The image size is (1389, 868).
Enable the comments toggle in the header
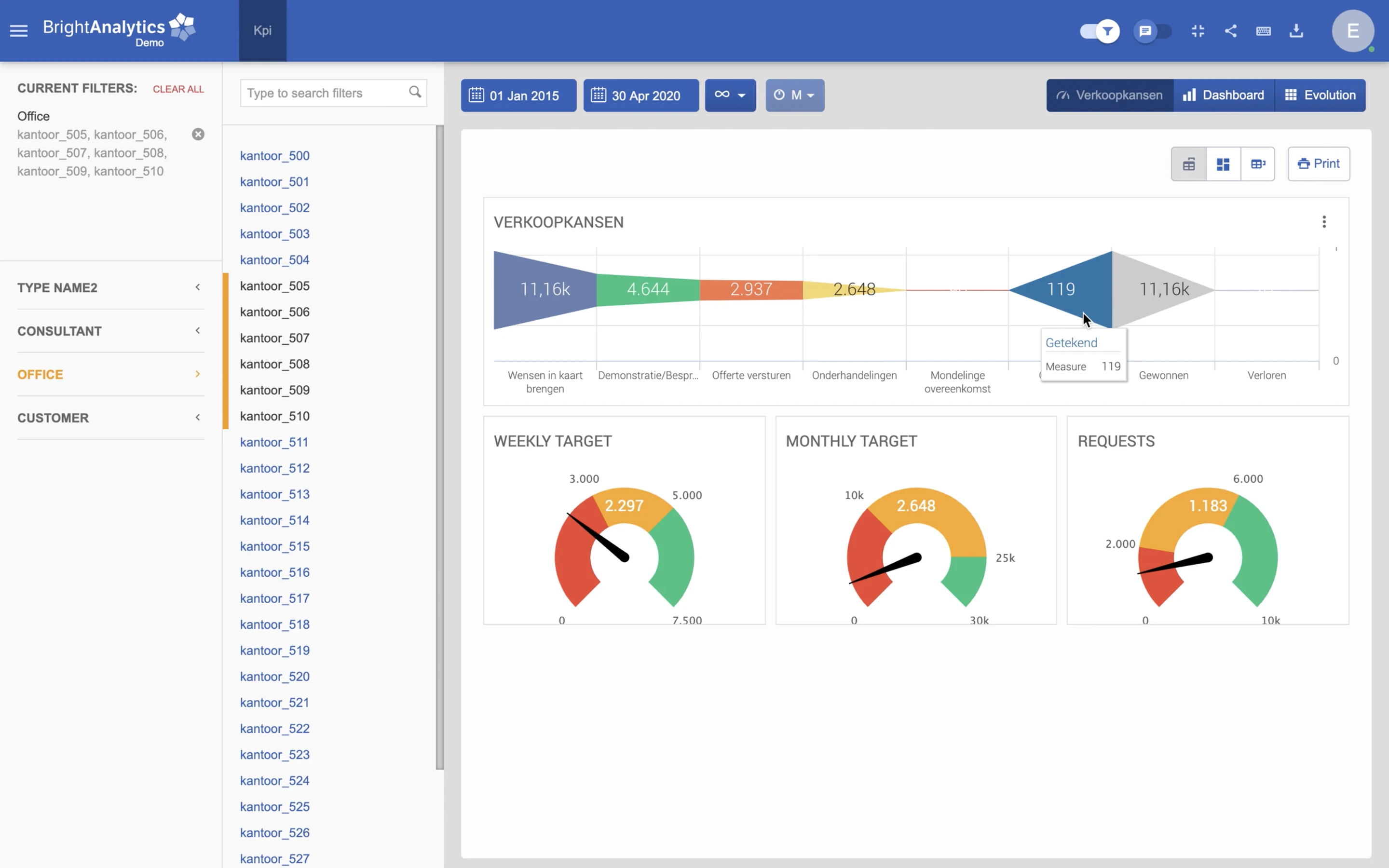[1152, 31]
